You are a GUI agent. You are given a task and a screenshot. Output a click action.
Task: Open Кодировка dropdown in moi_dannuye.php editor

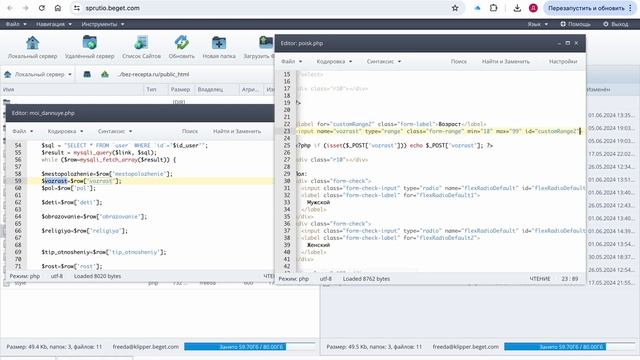pyautogui.click(x=65, y=131)
